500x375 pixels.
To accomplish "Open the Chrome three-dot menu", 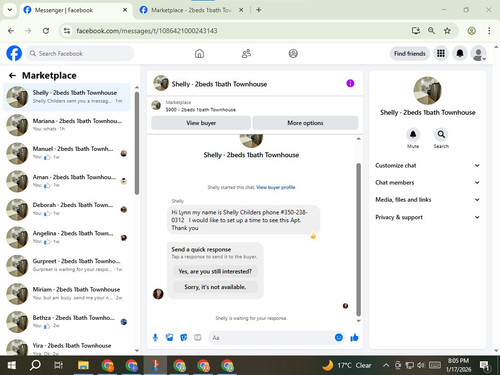I will tap(489, 31).
